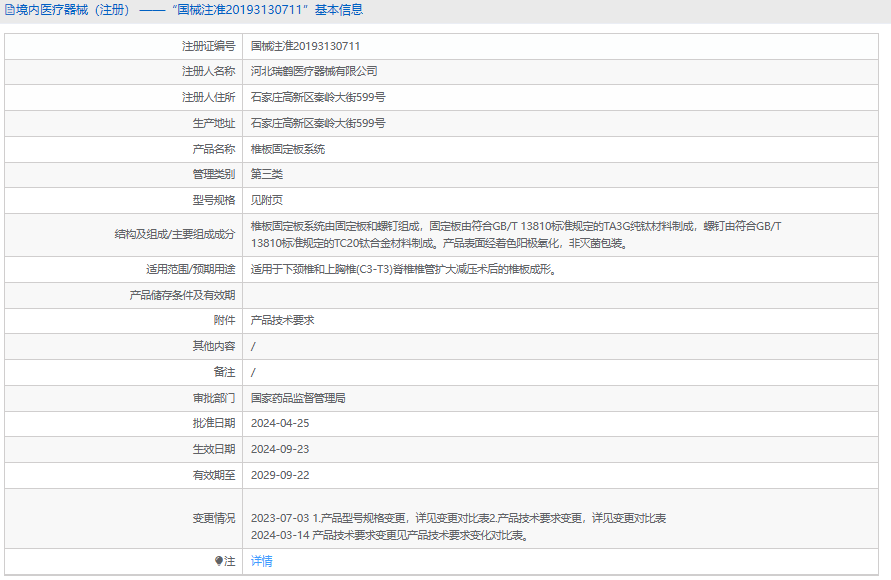Click the 注册人名称 label
891x580 pixels.
[x=208, y=72]
